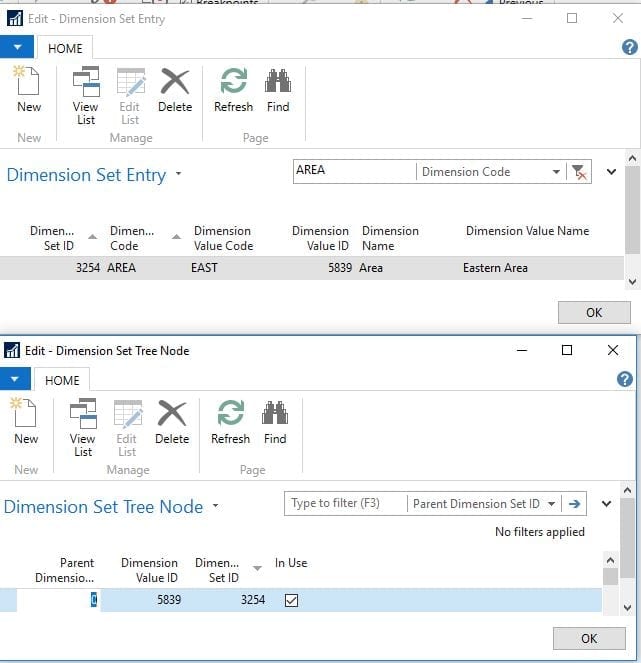641x663 pixels.
Task: Refresh the Dimension Set Tree Node page
Action: pos(230,422)
